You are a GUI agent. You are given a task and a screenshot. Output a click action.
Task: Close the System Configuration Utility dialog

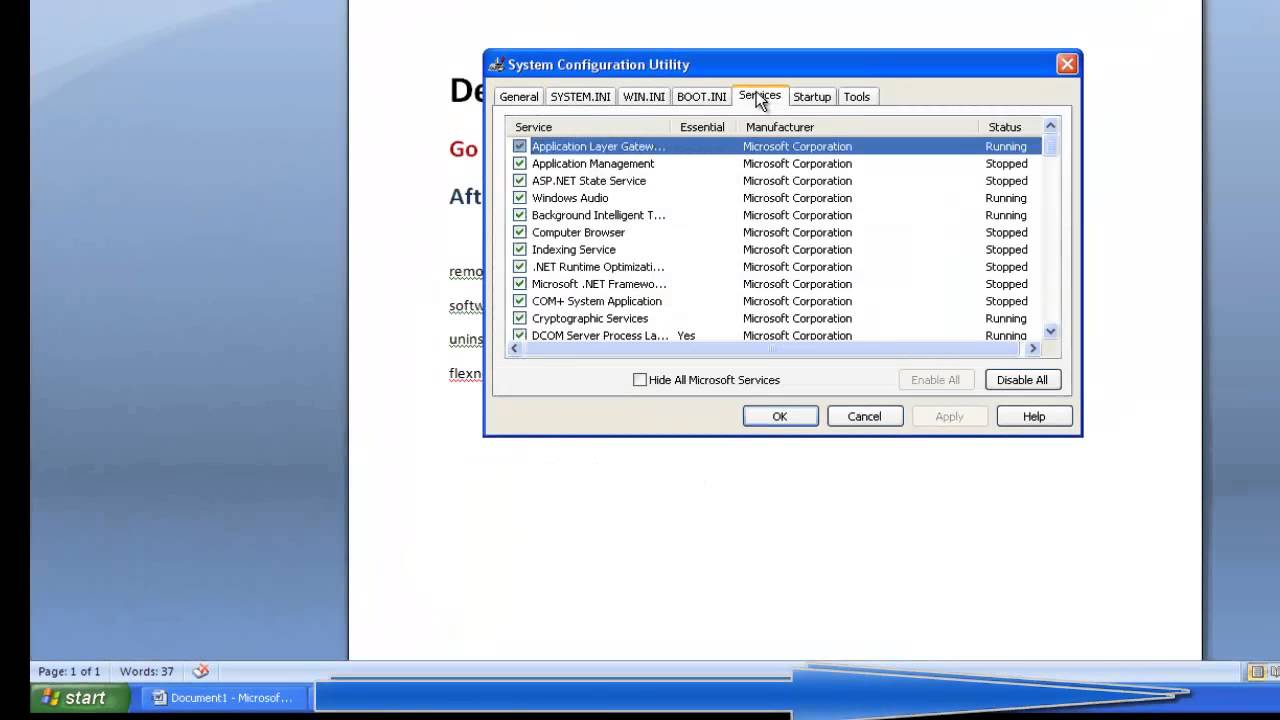coord(1067,64)
